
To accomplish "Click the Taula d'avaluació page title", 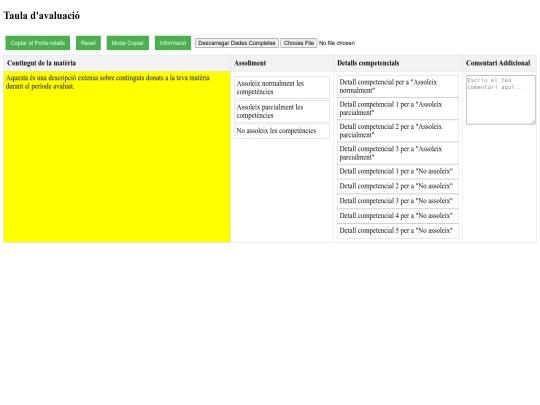I will point(42,16).
